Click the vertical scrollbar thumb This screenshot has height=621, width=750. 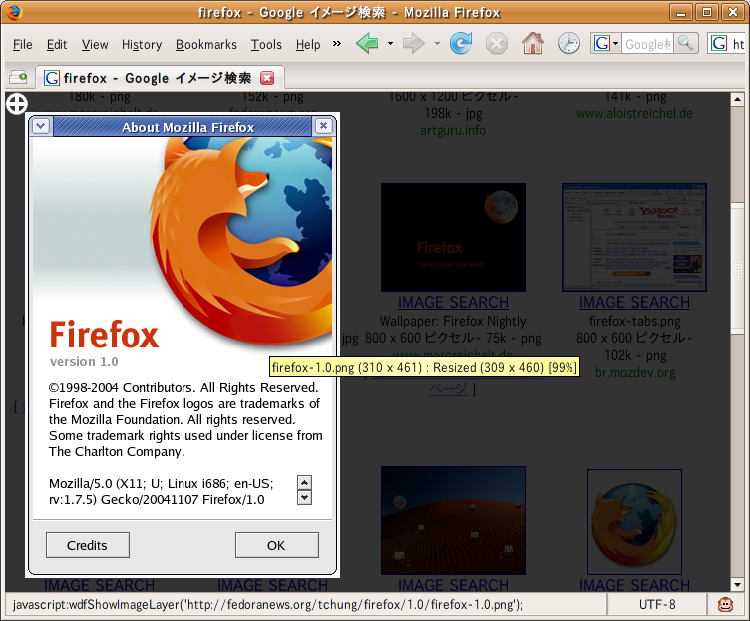737,268
